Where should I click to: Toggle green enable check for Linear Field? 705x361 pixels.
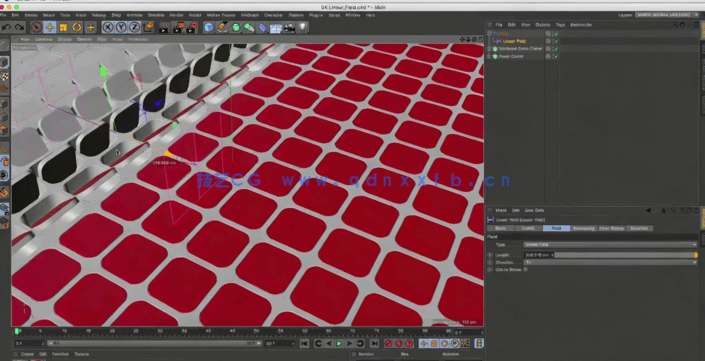556,41
